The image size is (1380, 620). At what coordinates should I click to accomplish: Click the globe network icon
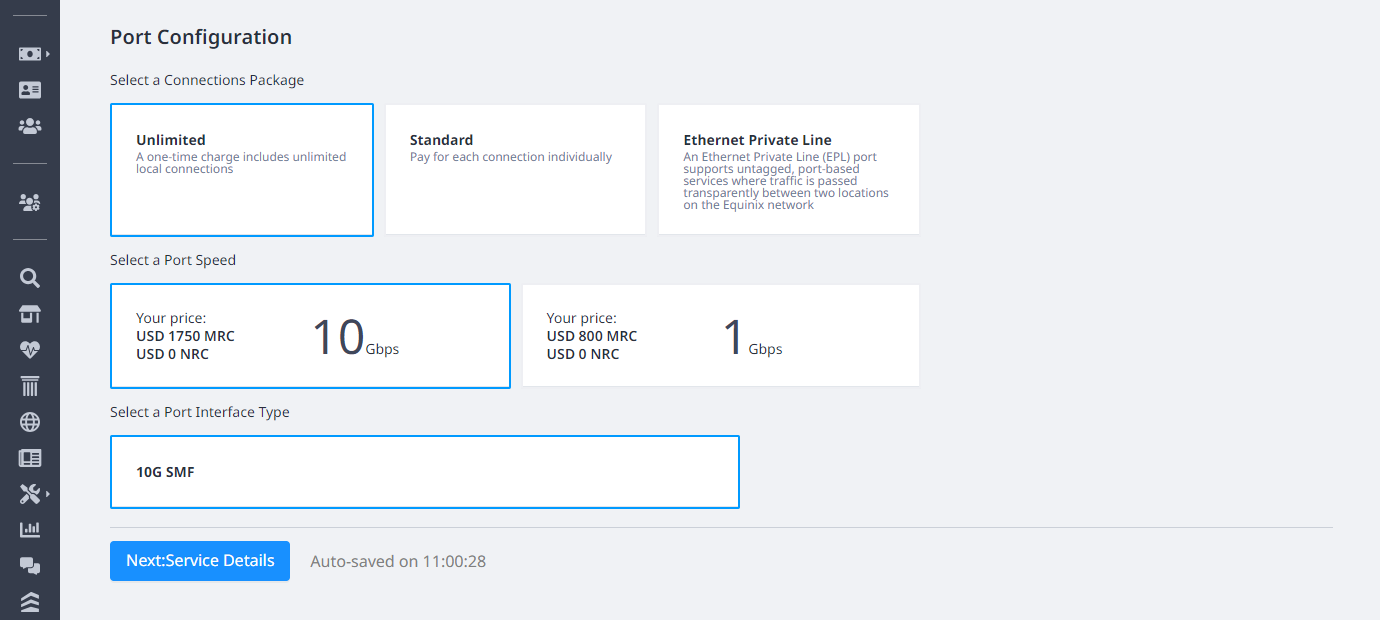point(30,422)
